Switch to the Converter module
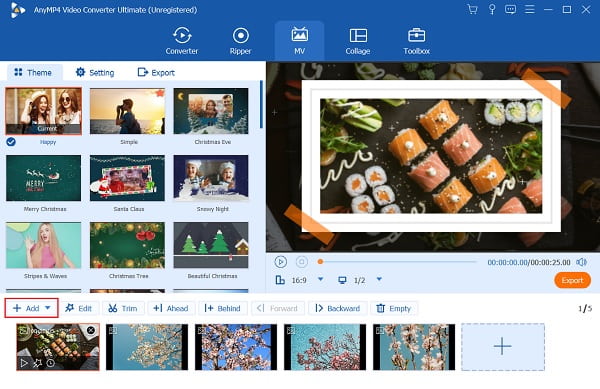The image size is (600, 389). [182, 41]
